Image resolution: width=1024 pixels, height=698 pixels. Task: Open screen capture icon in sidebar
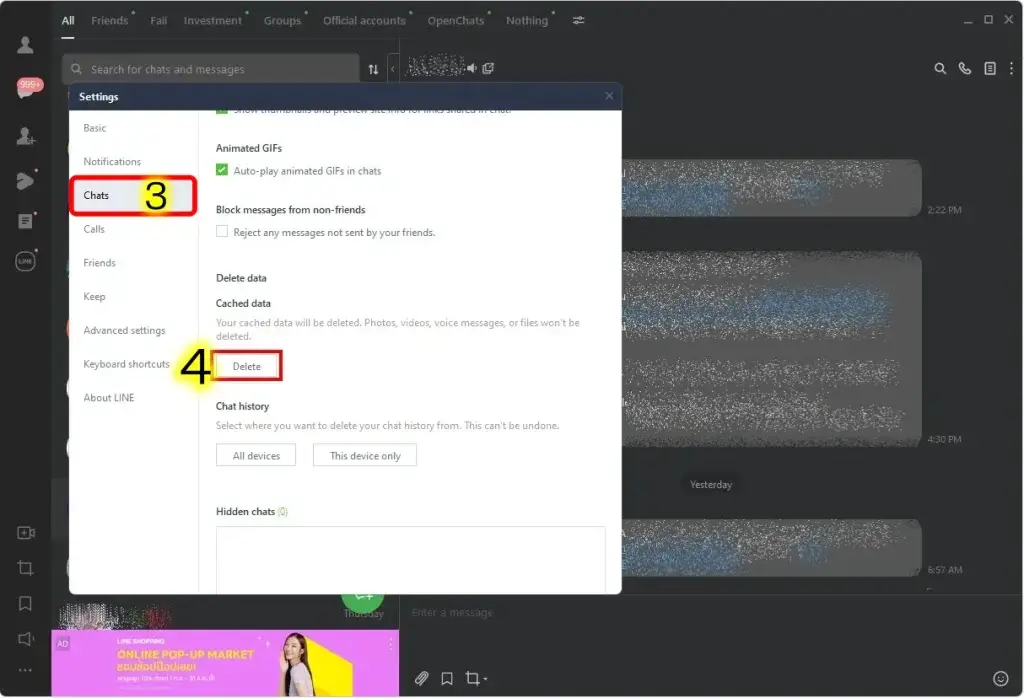pos(25,568)
